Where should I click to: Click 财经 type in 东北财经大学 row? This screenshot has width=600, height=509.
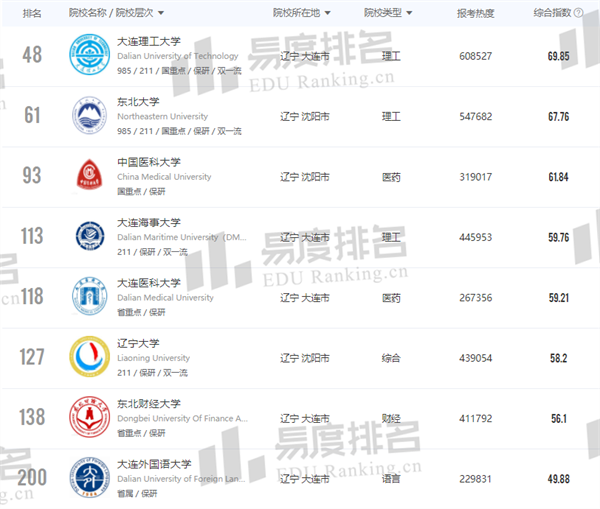[391, 419]
